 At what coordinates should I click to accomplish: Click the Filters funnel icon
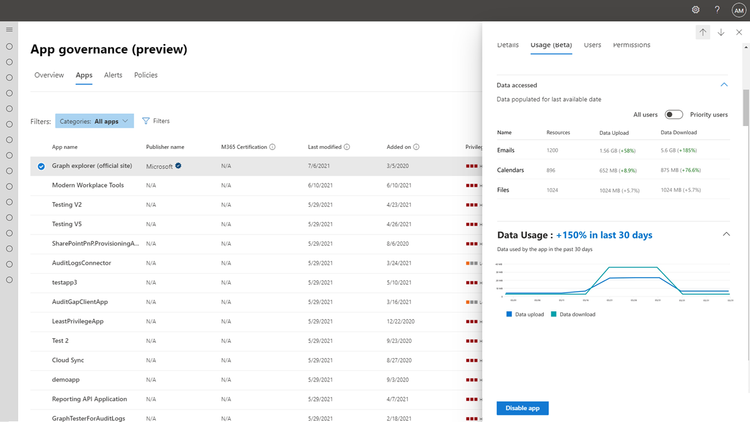click(x=146, y=121)
